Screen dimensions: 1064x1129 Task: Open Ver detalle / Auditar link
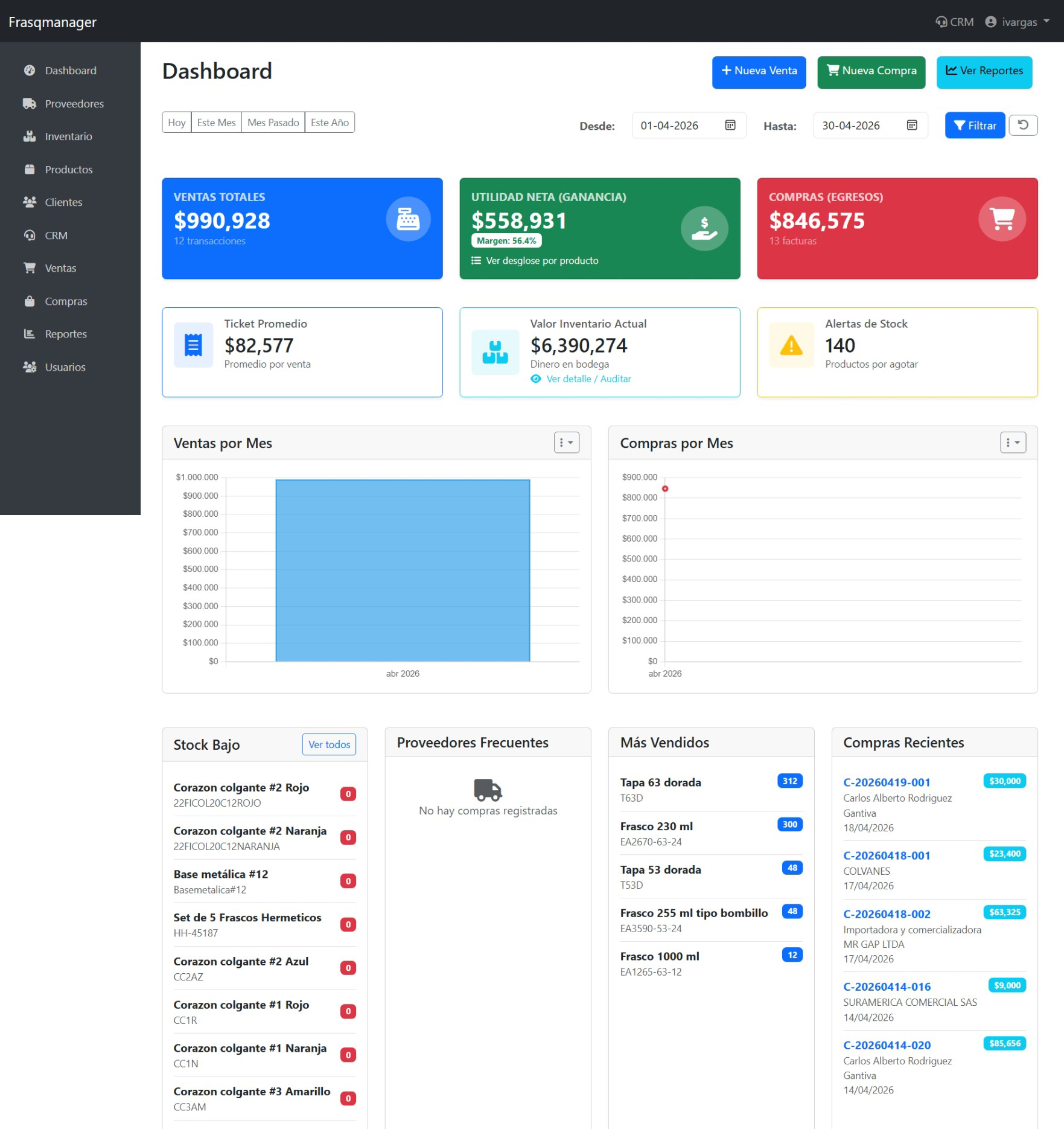[x=588, y=379]
